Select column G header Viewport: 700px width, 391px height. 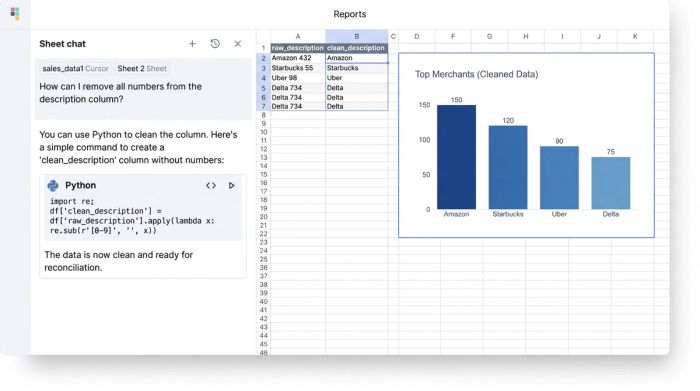[x=489, y=36]
